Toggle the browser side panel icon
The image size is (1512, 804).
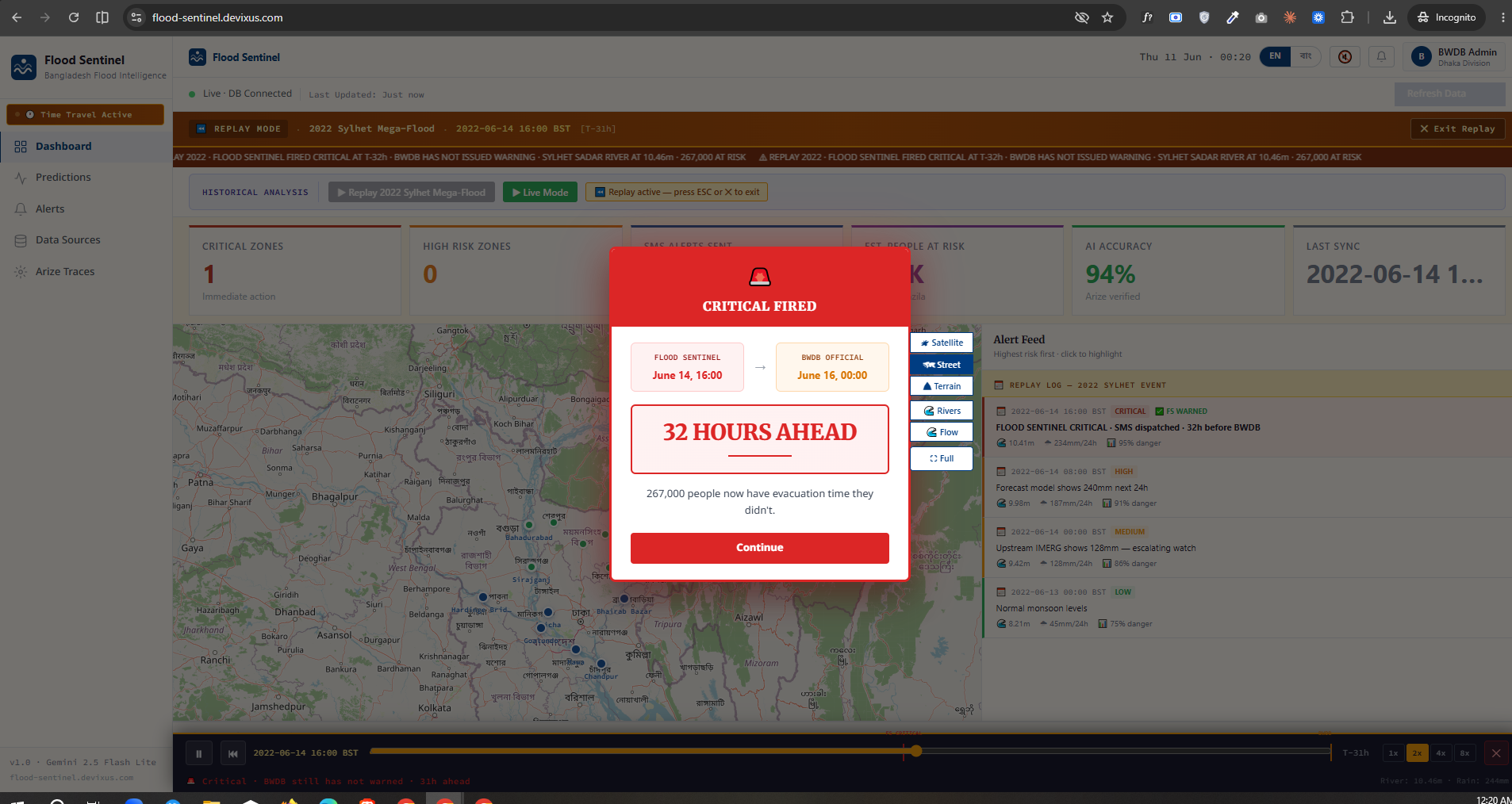click(x=102, y=17)
